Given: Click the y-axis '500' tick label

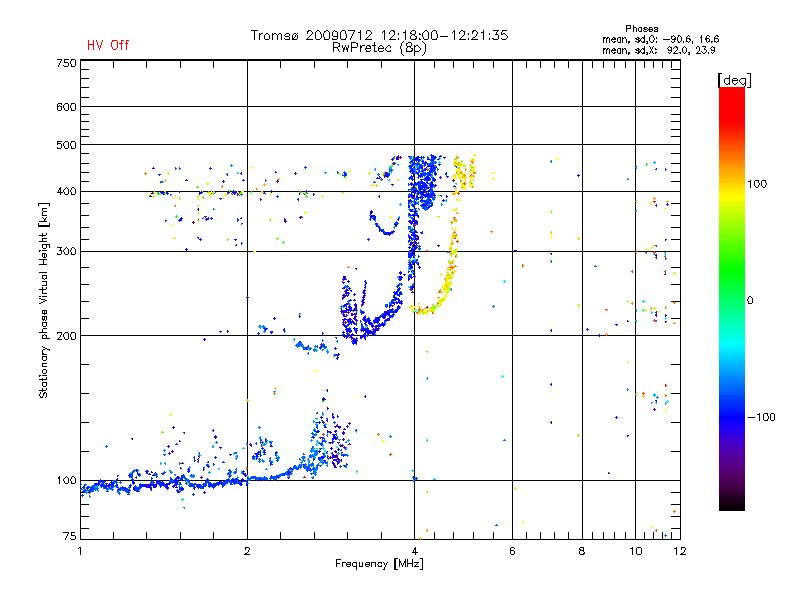Looking at the screenshot, I should [x=66, y=145].
